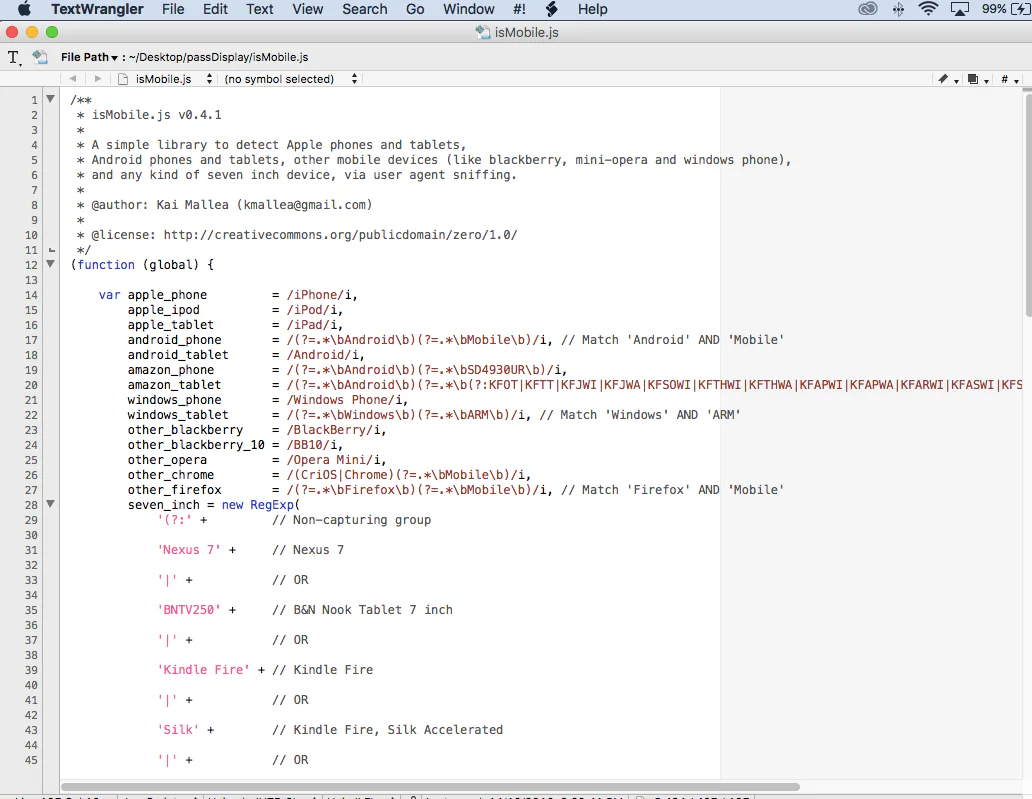This screenshot has height=799, width=1032.
Task: Click 'isMobile.js v0.4.1' on line 2
Action: pos(157,115)
